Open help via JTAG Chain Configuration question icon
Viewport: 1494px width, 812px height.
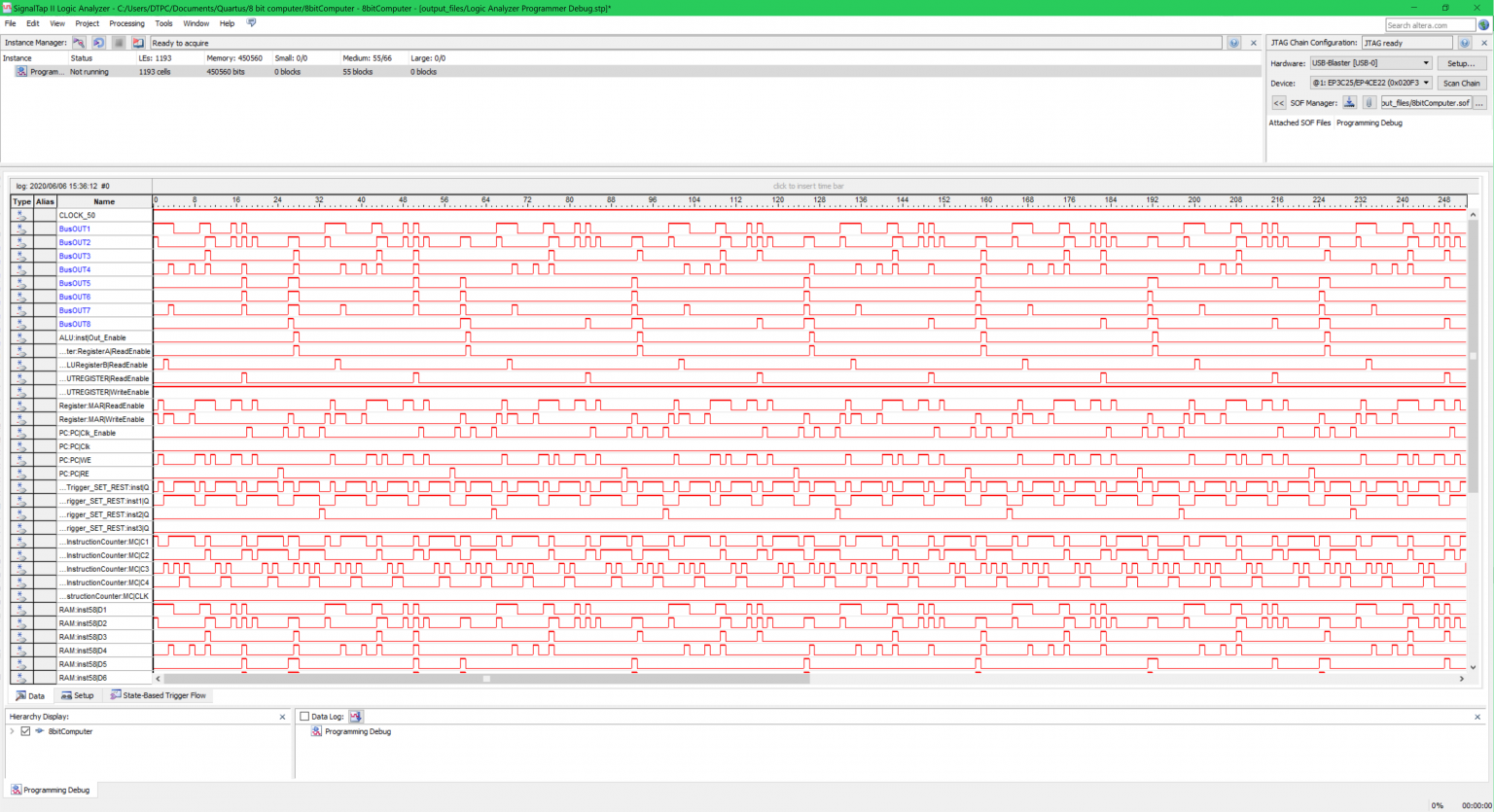click(x=1465, y=42)
